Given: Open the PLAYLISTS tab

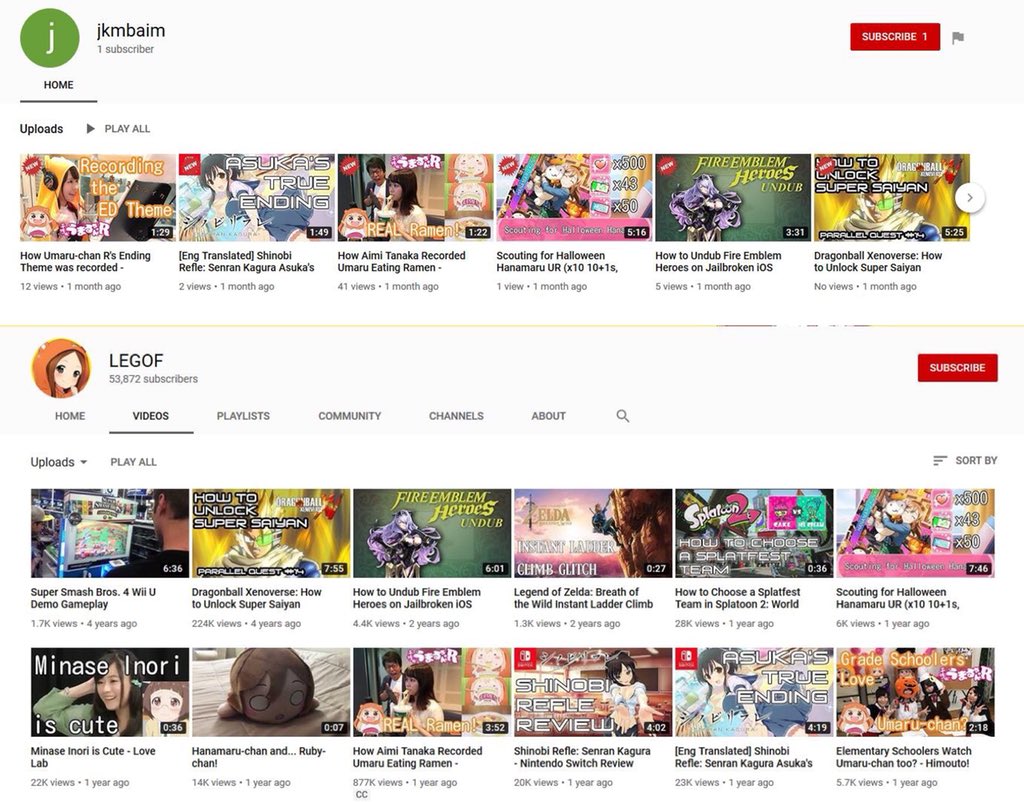Looking at the screenshot, I should coord(243,416).
